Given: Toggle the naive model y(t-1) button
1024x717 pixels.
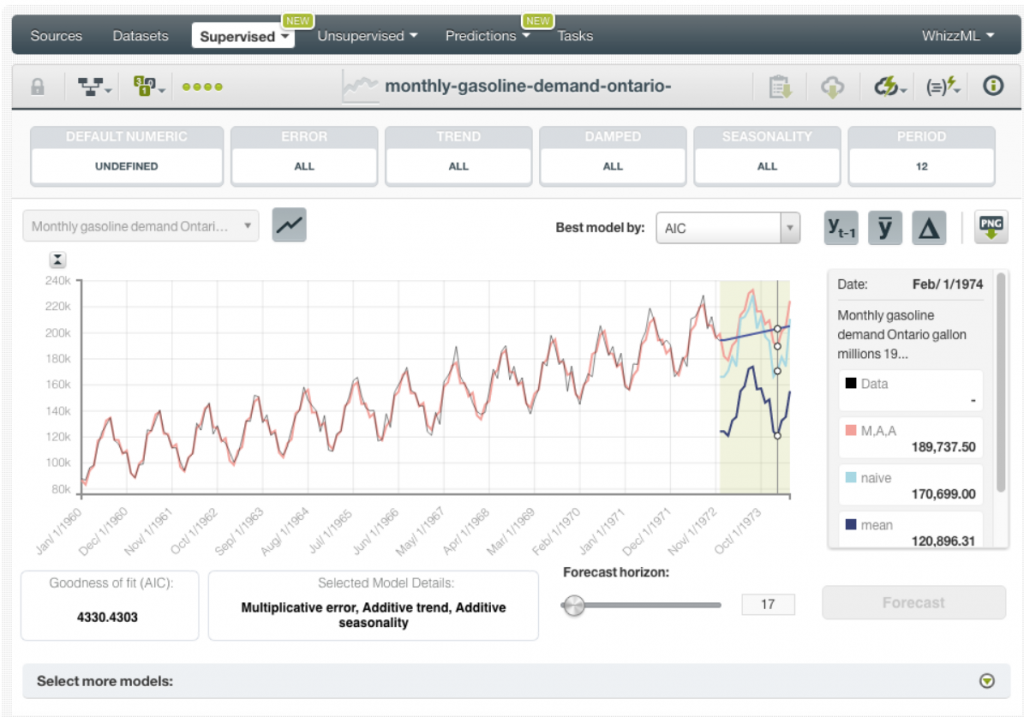Looking at the screenshot, I should tap(841, 228).
